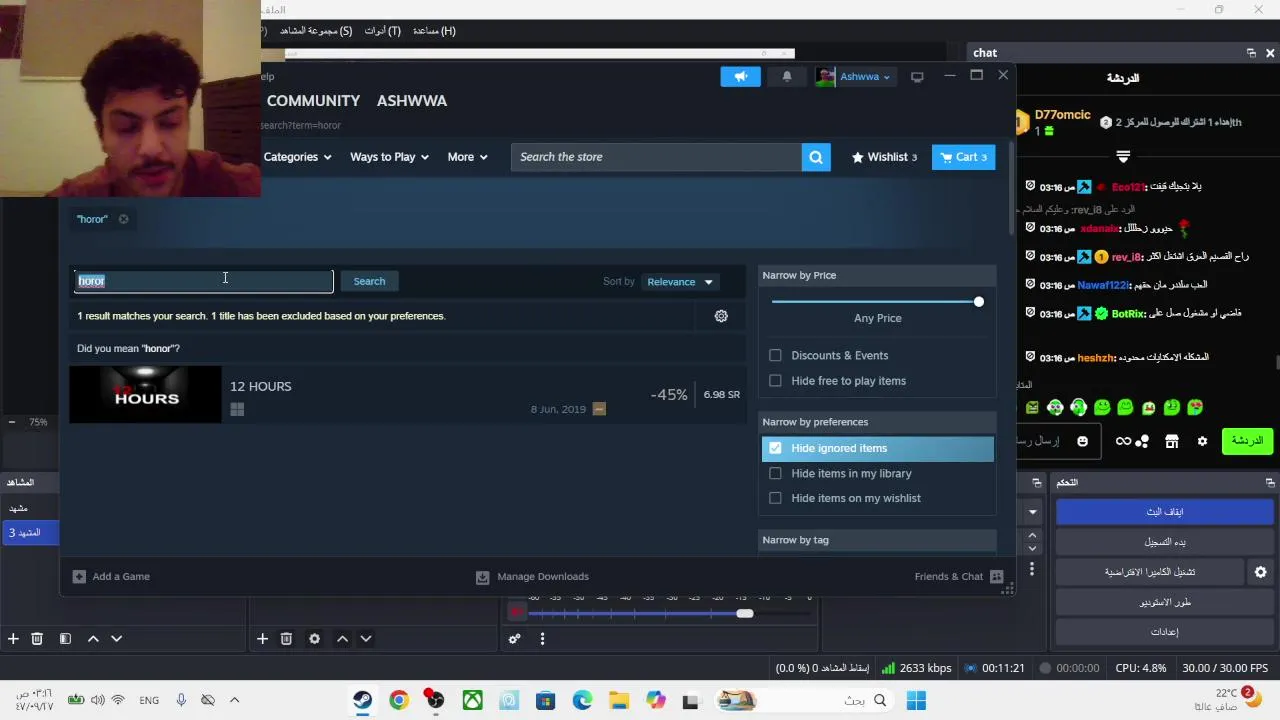Click the Search the store field
The image size is (1280, 720).
[656, 157]
